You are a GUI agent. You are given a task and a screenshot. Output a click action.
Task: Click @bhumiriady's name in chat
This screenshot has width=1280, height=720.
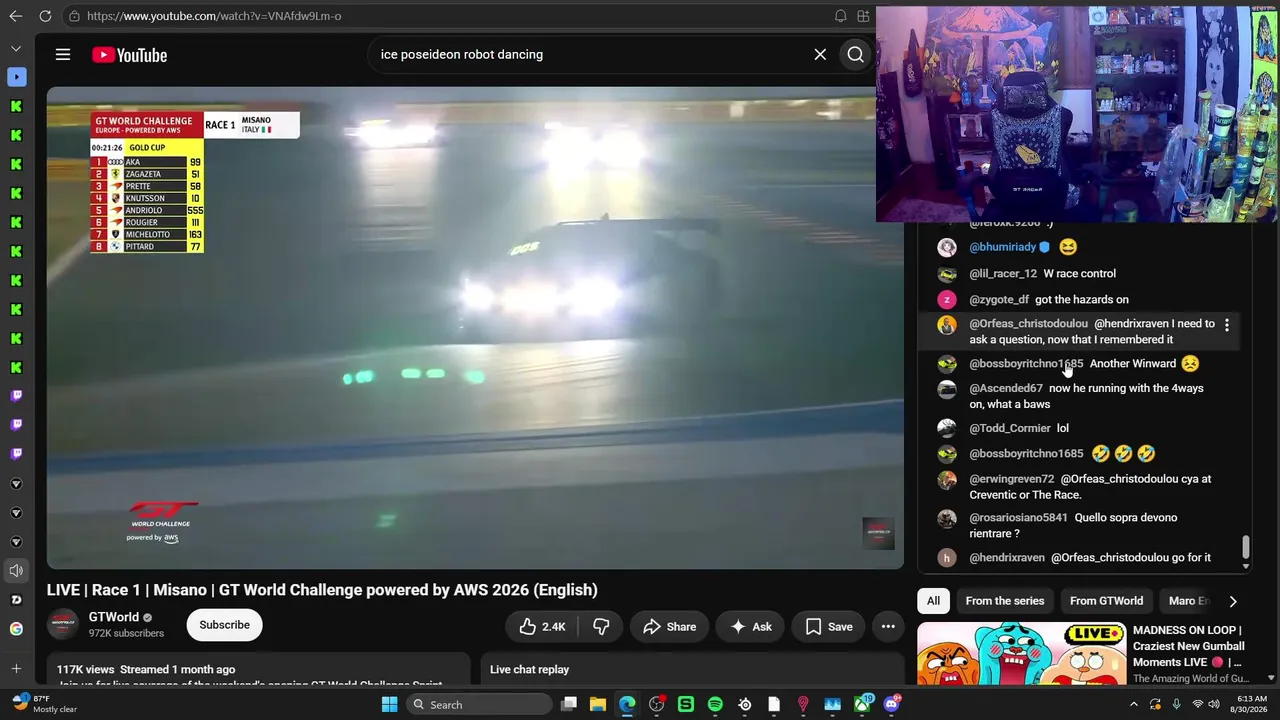point(1003,247)
